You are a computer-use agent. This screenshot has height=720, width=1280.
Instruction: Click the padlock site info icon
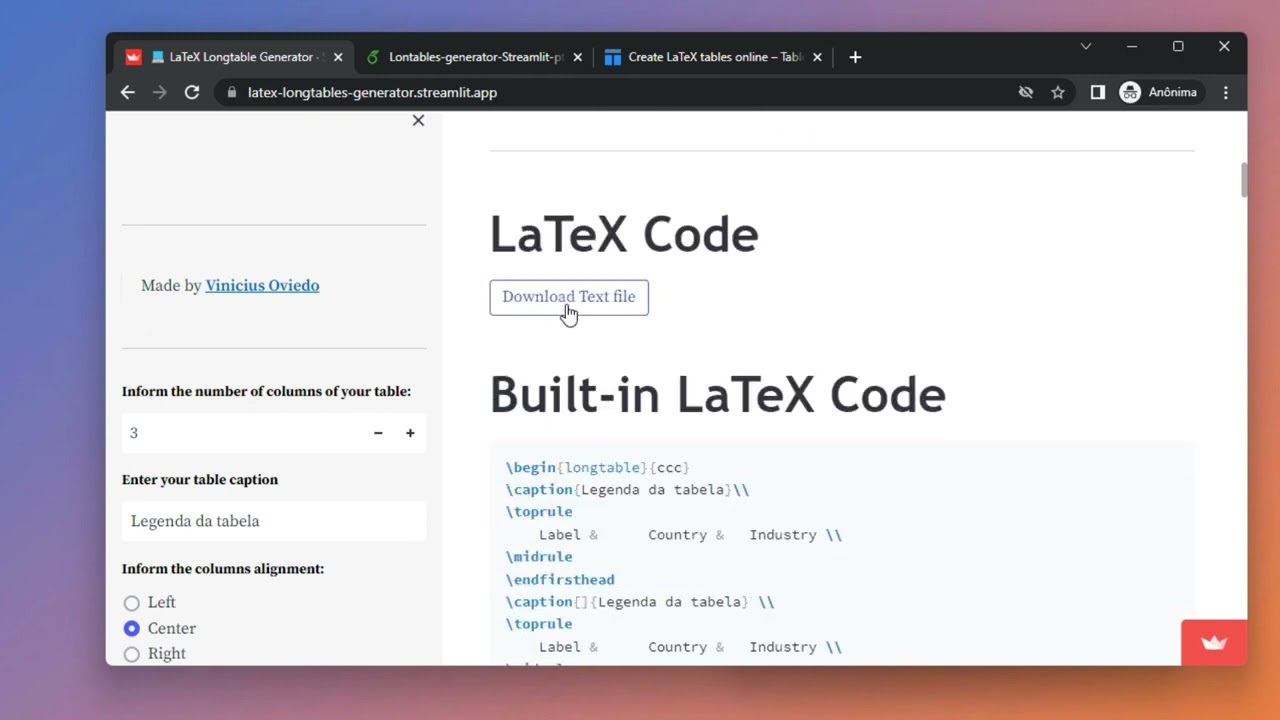(x=232, y=92)
